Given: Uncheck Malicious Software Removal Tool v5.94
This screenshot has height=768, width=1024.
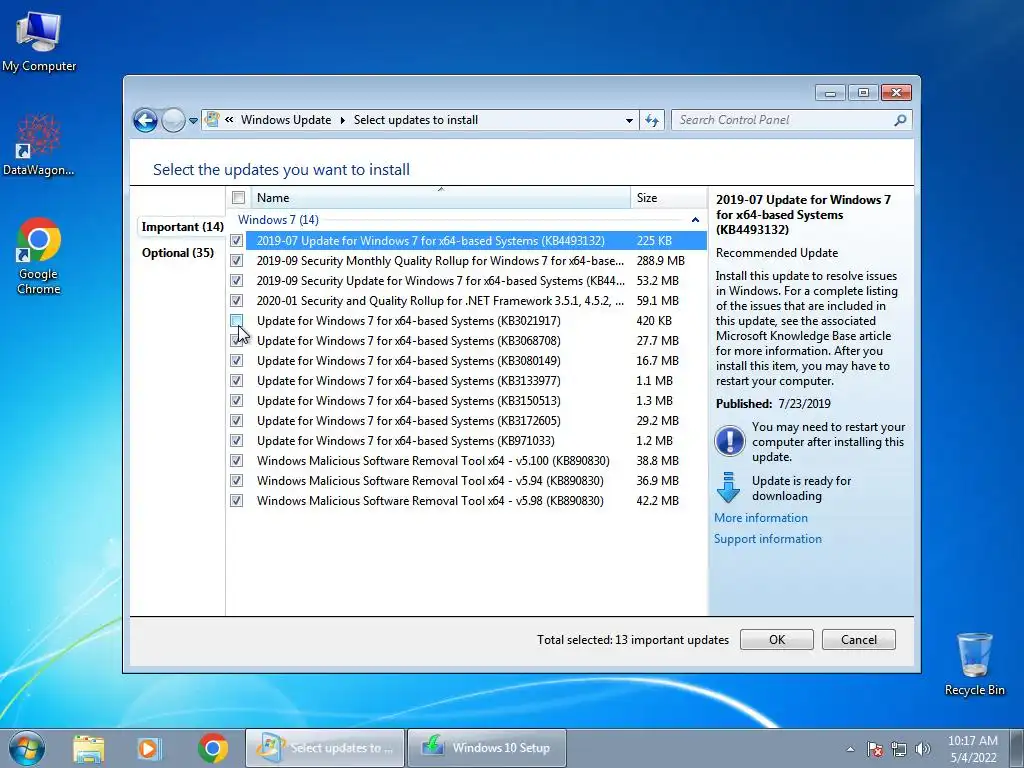Looking at the screenshot, I should click(x=237, y=481).
